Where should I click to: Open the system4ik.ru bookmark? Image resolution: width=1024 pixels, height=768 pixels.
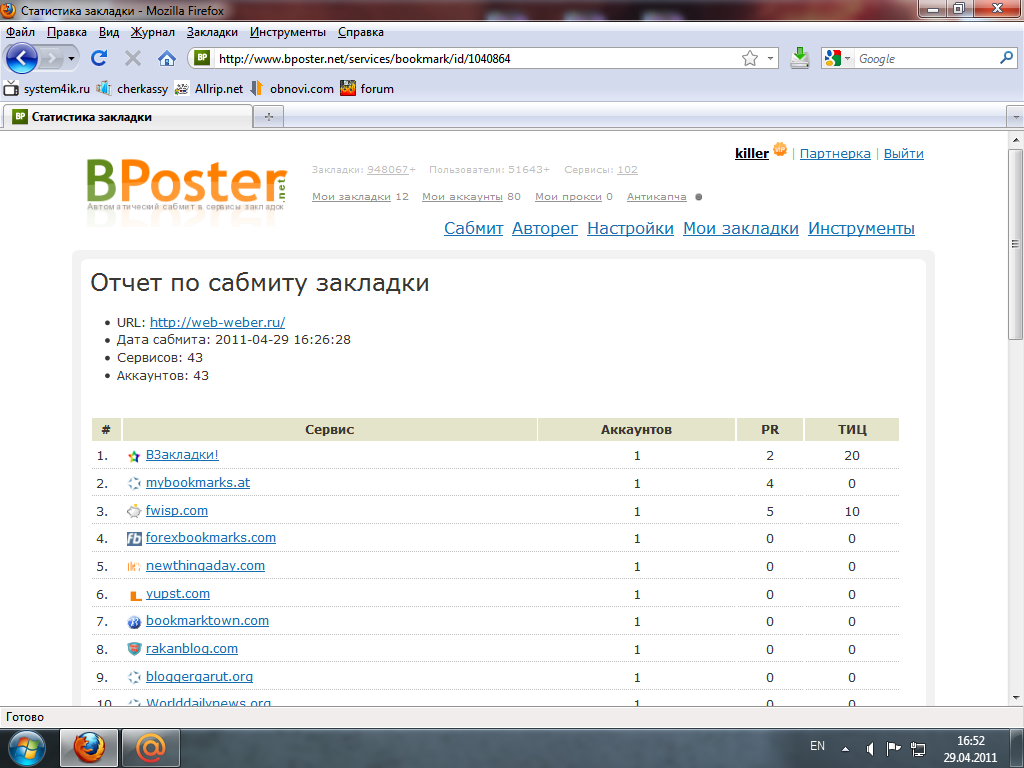pyautogui.click(x=46, y=89)
